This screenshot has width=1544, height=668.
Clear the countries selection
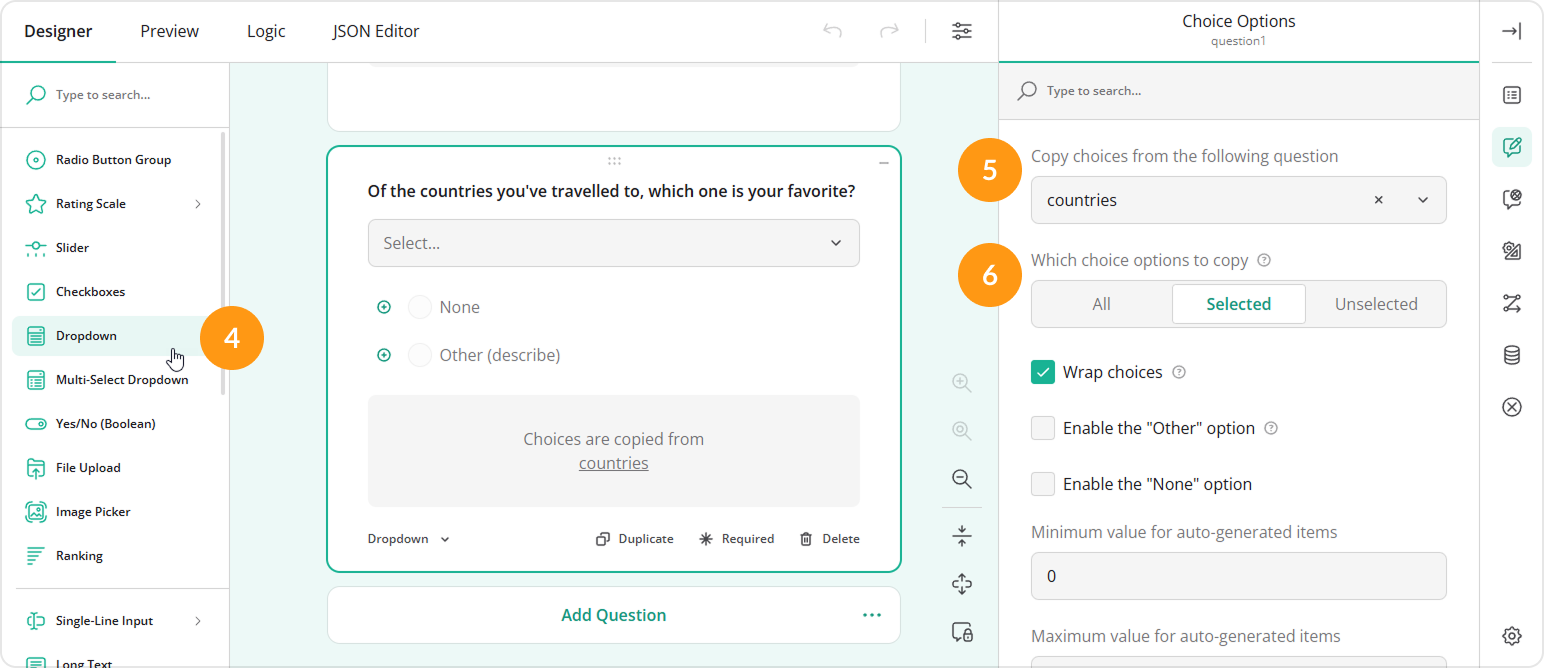1378,200
